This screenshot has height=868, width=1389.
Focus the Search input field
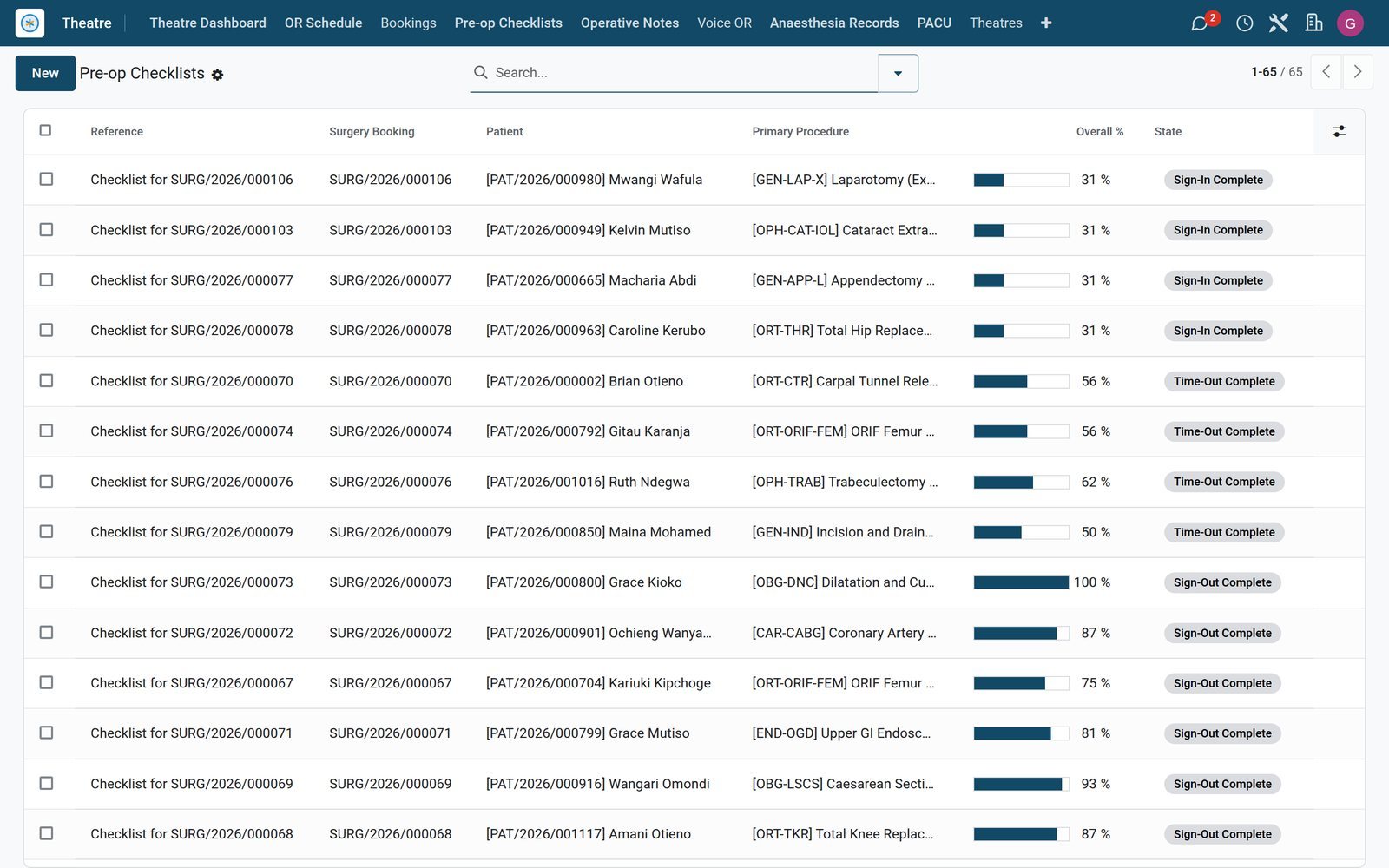pyautogui.click(x=681, y=73)
